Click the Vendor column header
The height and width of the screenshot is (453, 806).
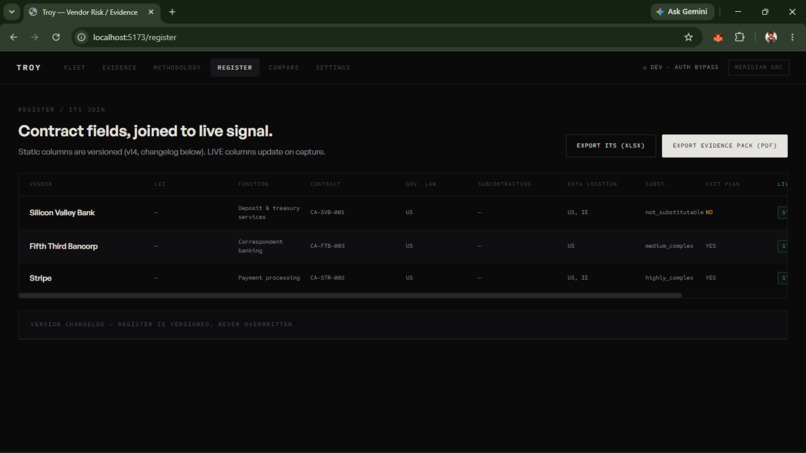41,184
